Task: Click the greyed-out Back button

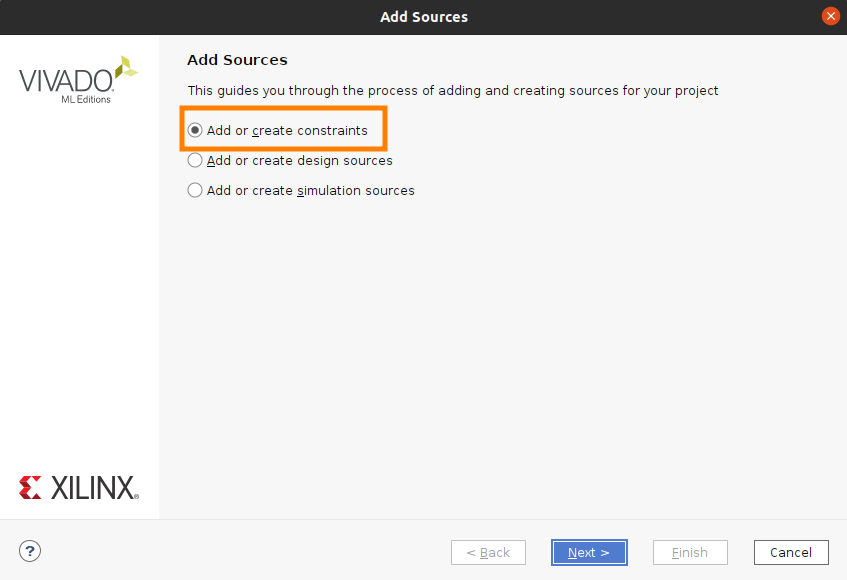Action: 488,552
